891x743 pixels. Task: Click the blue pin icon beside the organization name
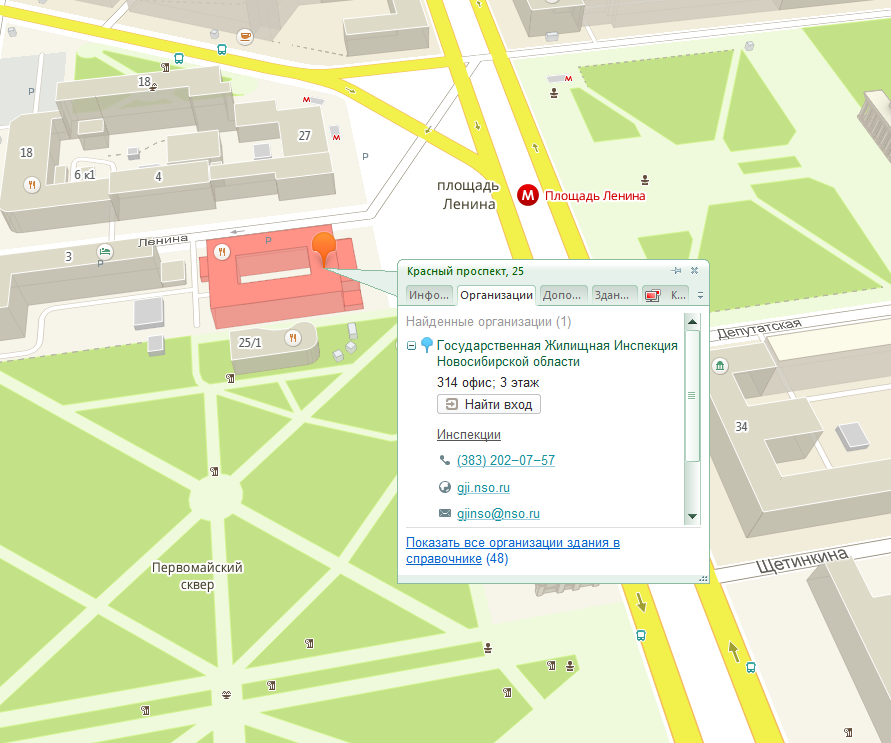point(426,345)
